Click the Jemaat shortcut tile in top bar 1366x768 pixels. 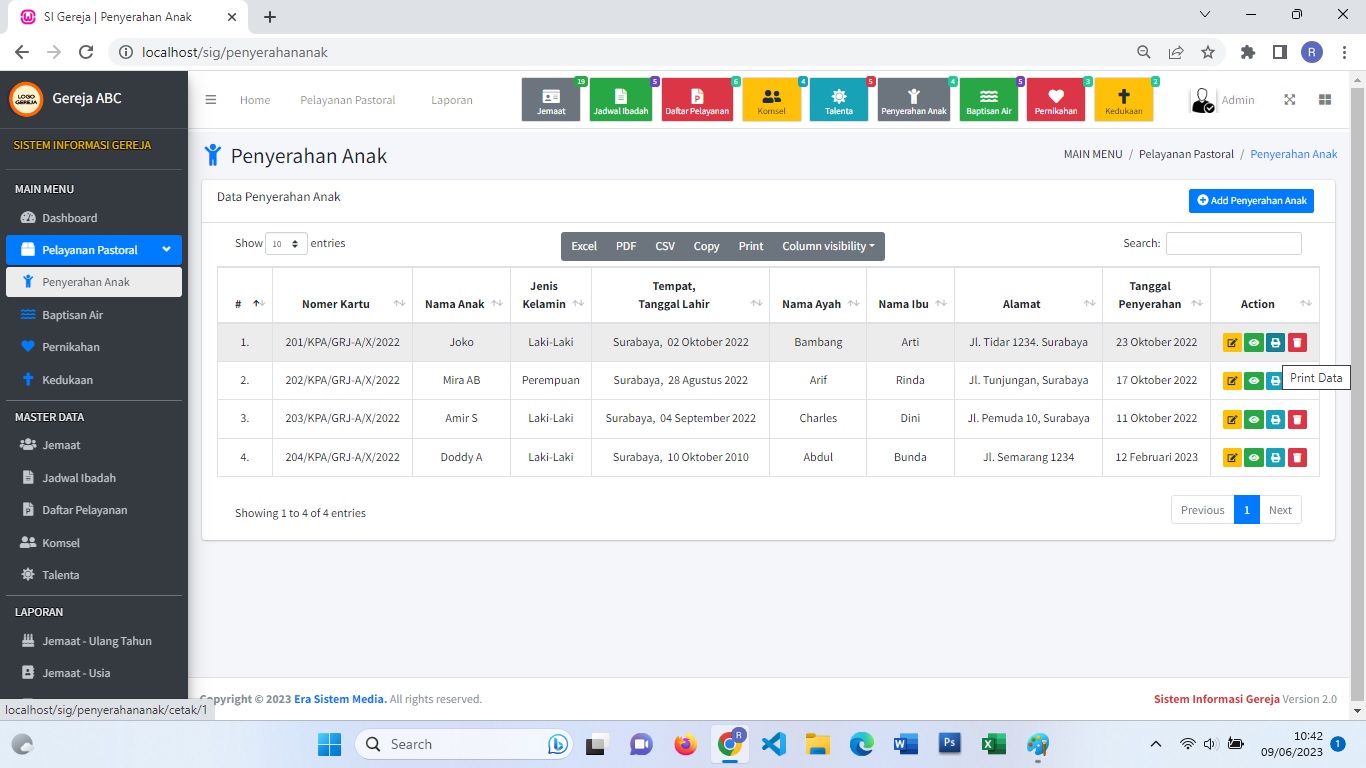coord(551,100)
